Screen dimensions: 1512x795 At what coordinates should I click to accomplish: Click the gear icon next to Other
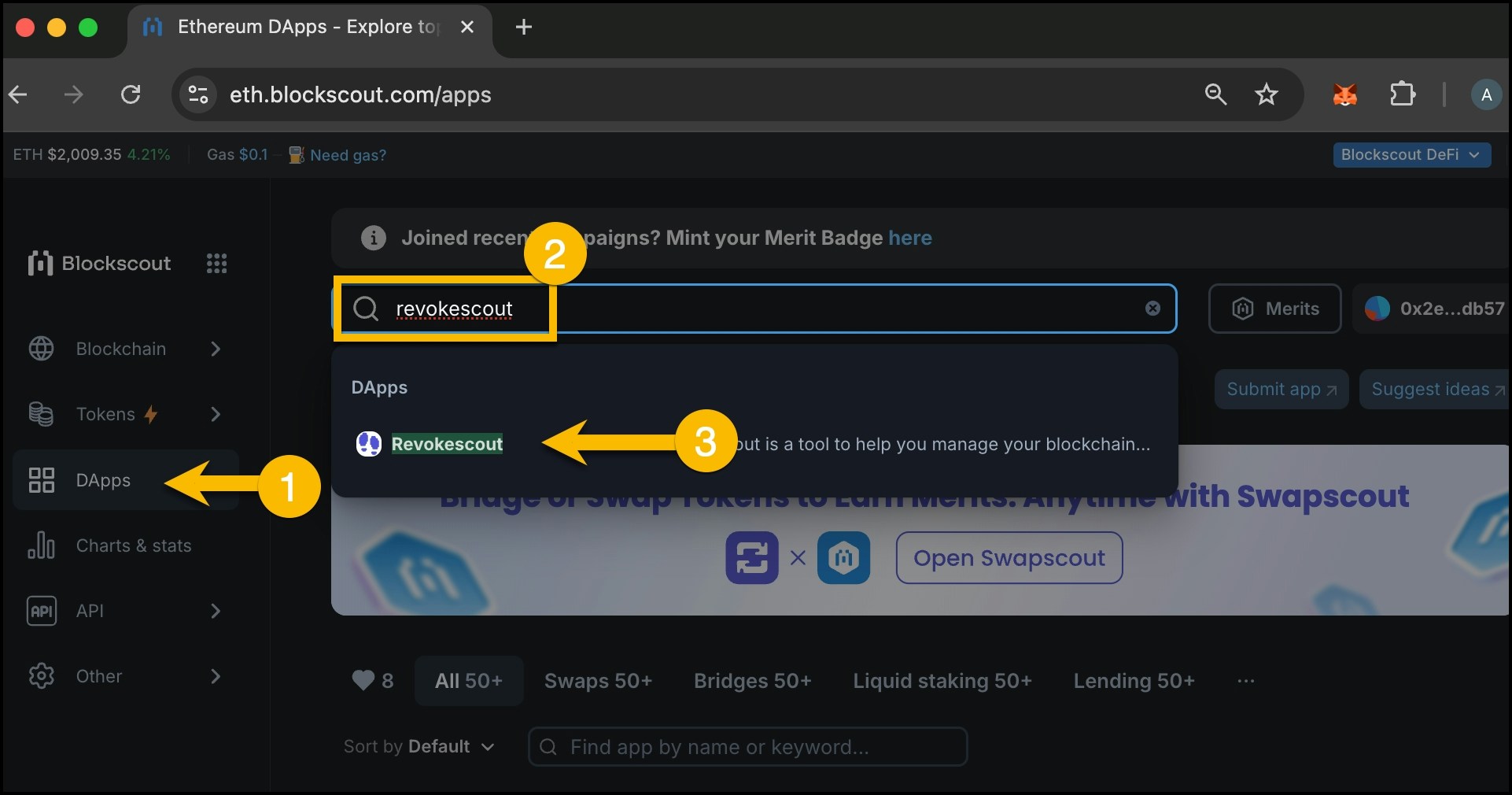pos(42,676)
